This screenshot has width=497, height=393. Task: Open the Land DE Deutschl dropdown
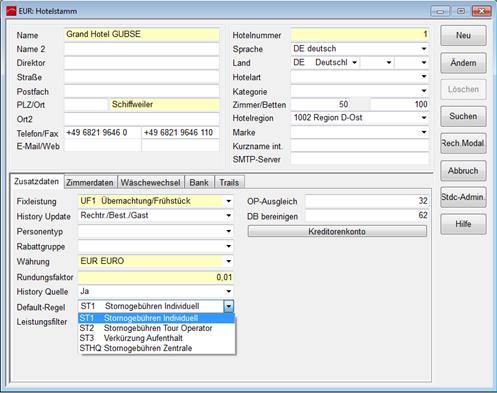click(x=355, y=63)
